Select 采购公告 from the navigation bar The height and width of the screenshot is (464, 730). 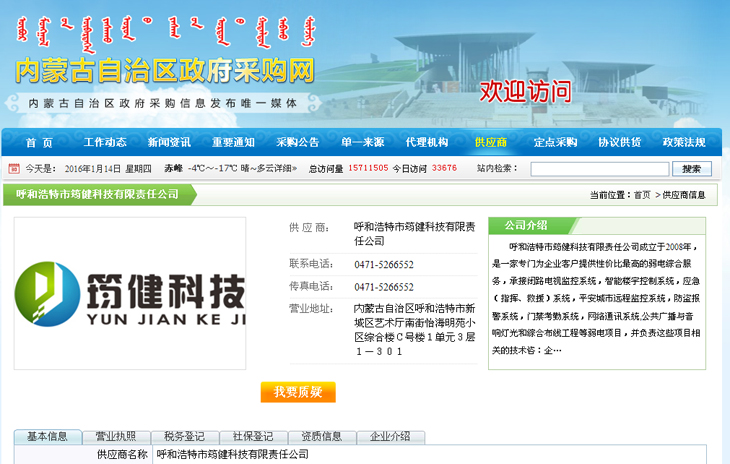point(298,142)
